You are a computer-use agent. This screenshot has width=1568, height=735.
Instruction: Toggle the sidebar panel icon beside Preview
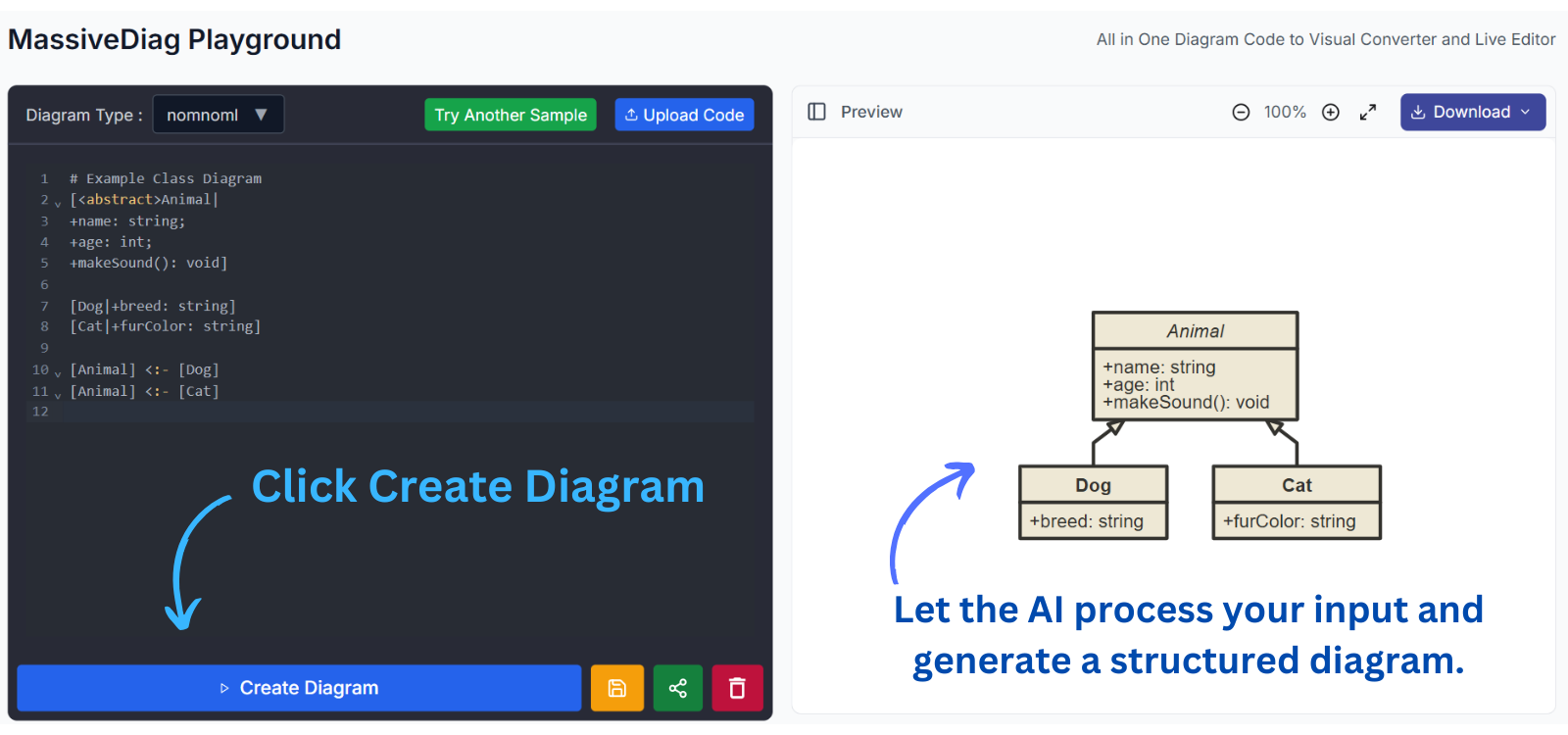pyautogui.click(x=816, y=112)
